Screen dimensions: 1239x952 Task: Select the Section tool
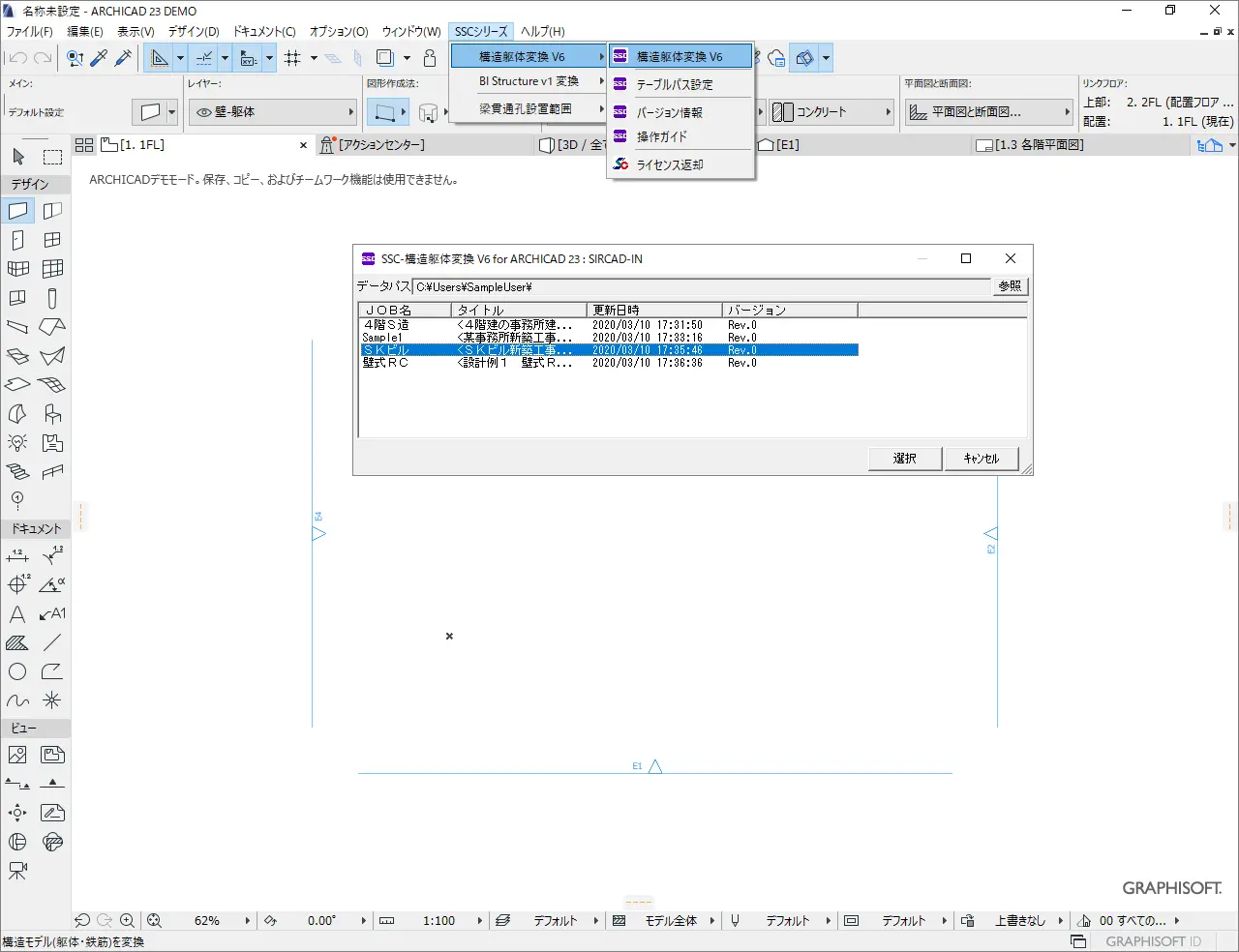18,784
